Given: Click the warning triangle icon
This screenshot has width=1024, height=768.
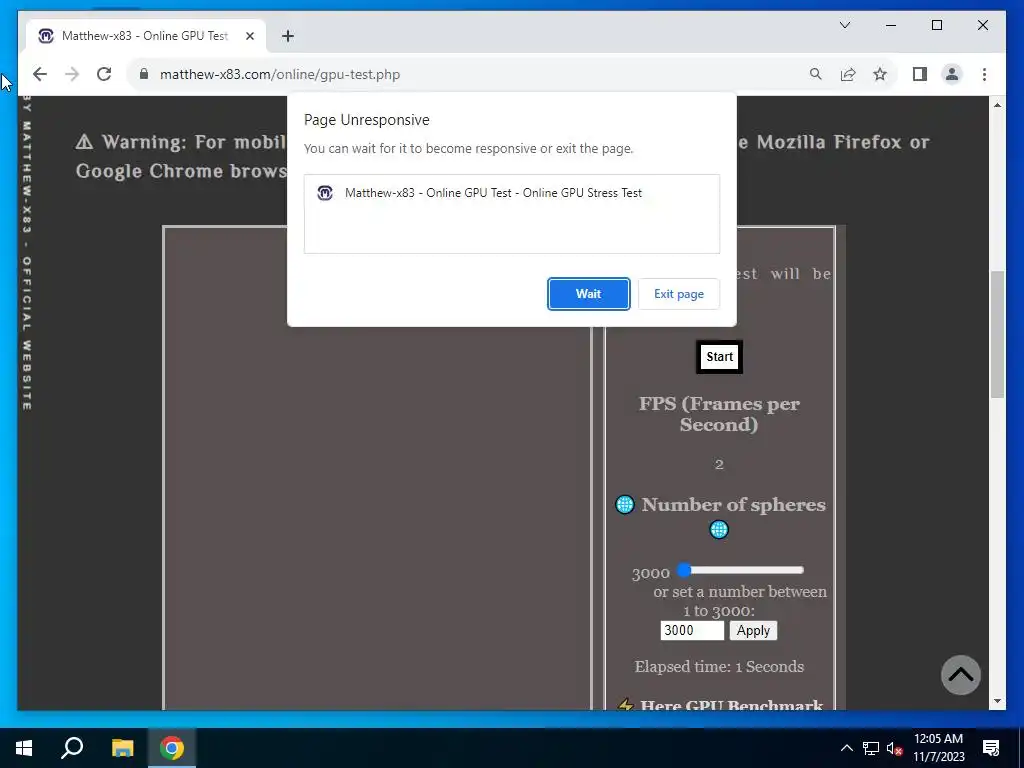Looking at the screenshot, I should tap(84, 142).
